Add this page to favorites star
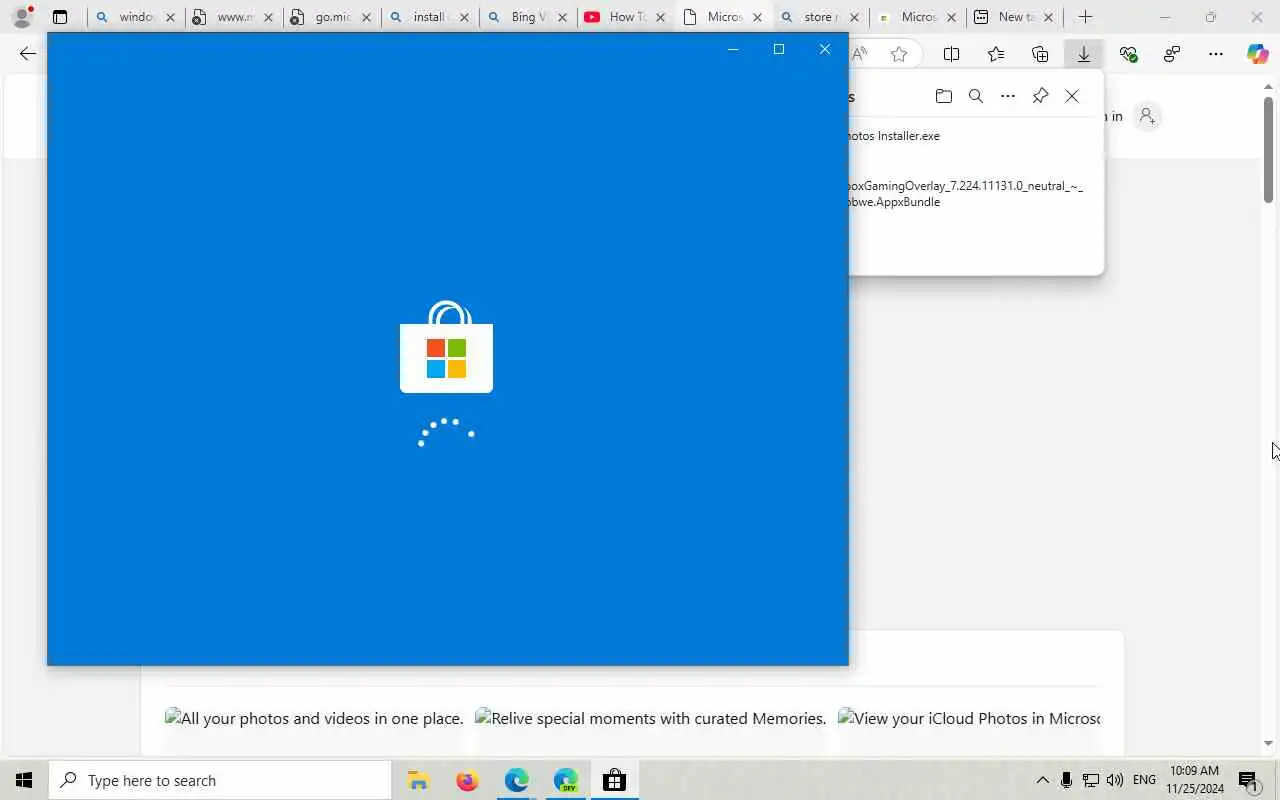Image resolution: width=1280 pixels, height=800 pixels. (899, 54)
